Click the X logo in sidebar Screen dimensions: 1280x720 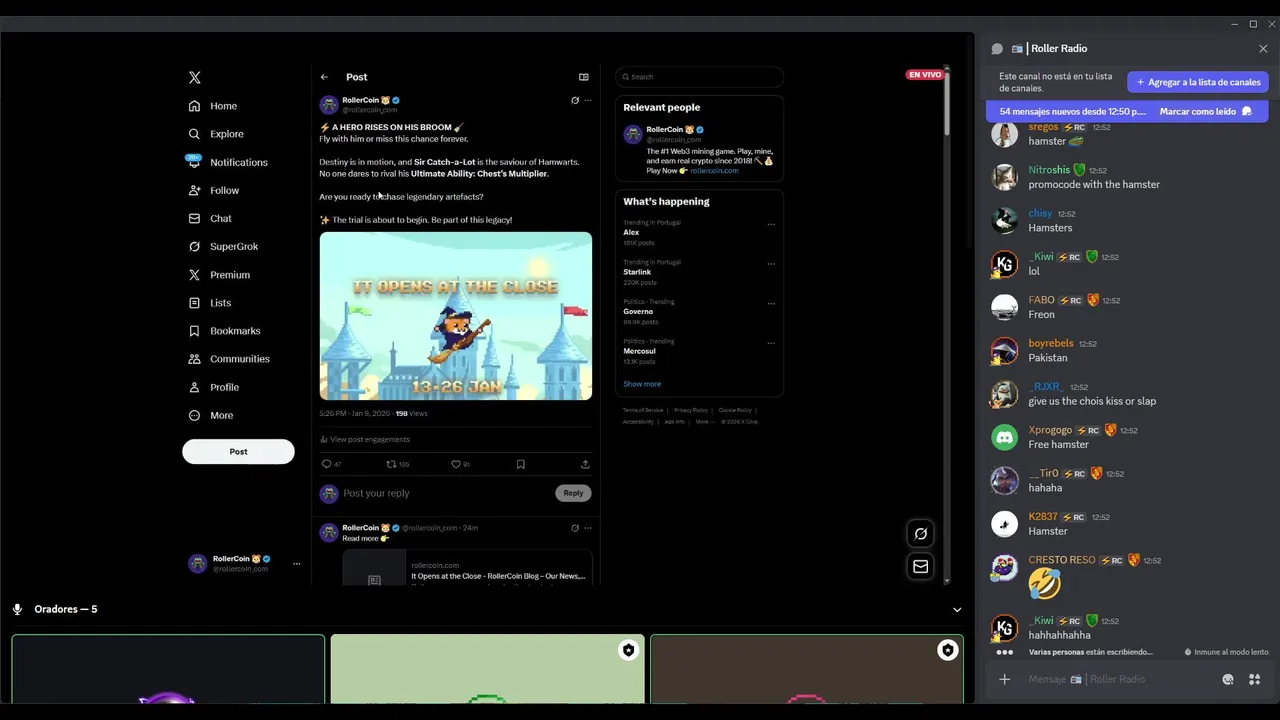pyautogui.click(x=195, y=77)
